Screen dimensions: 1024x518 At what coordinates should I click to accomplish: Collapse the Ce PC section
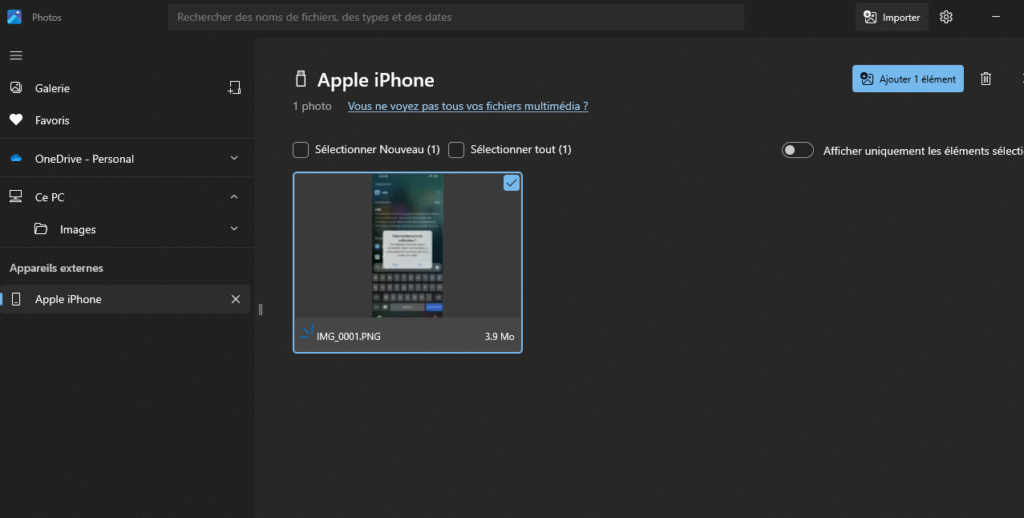point(234,197)
